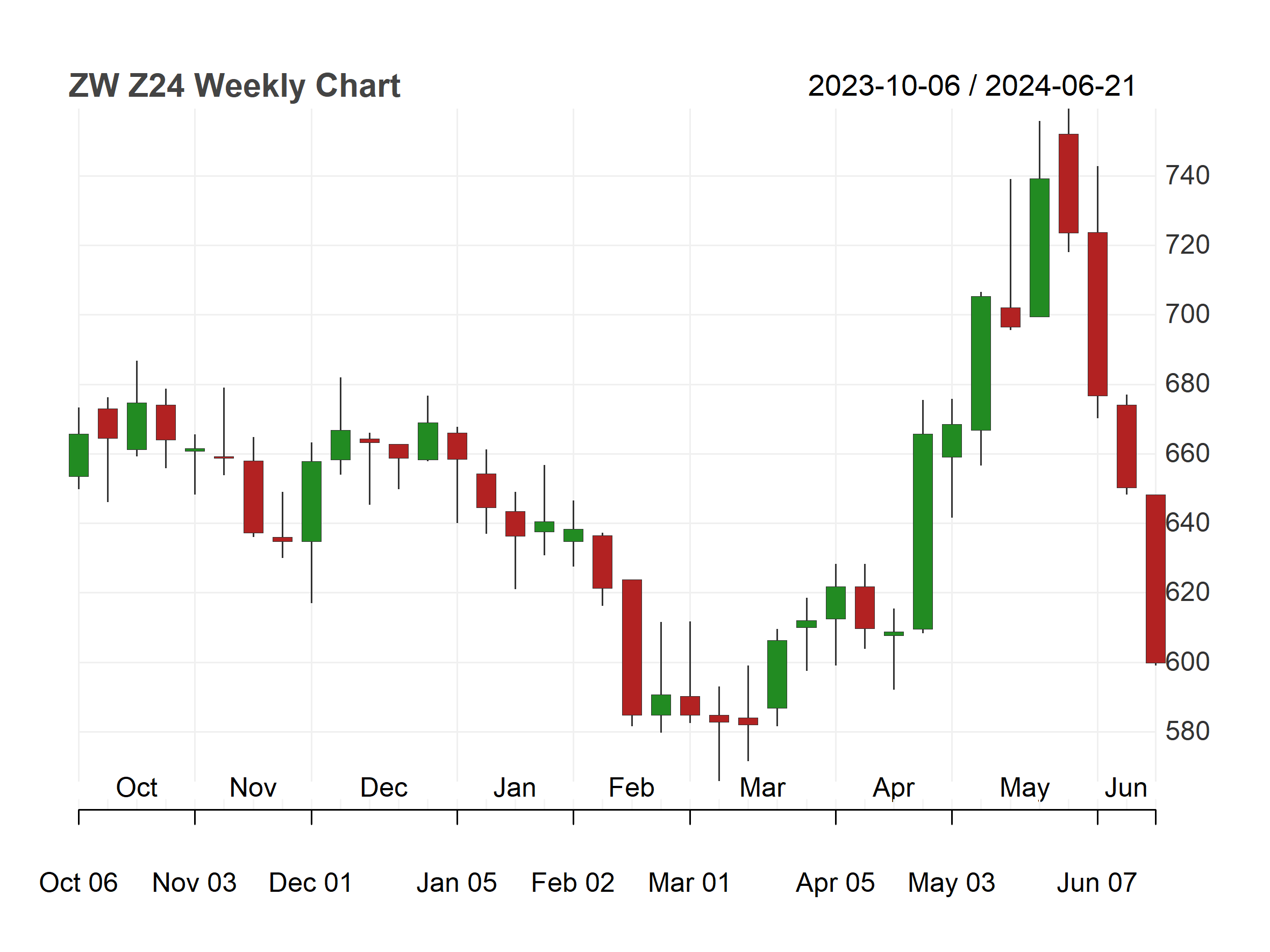Click the highest red candle near 750

[x=1068, y=184]
